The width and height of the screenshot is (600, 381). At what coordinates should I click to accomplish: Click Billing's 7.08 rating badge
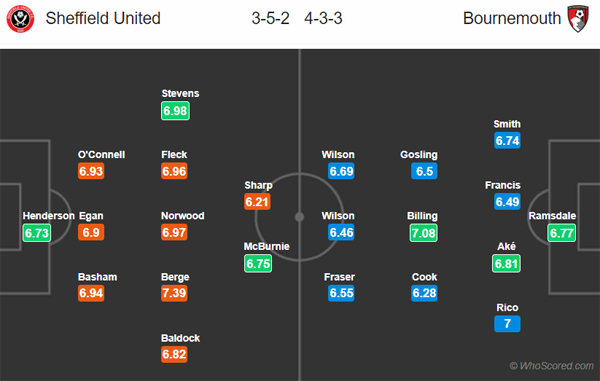pyautogui.click(x=424, y=233)
